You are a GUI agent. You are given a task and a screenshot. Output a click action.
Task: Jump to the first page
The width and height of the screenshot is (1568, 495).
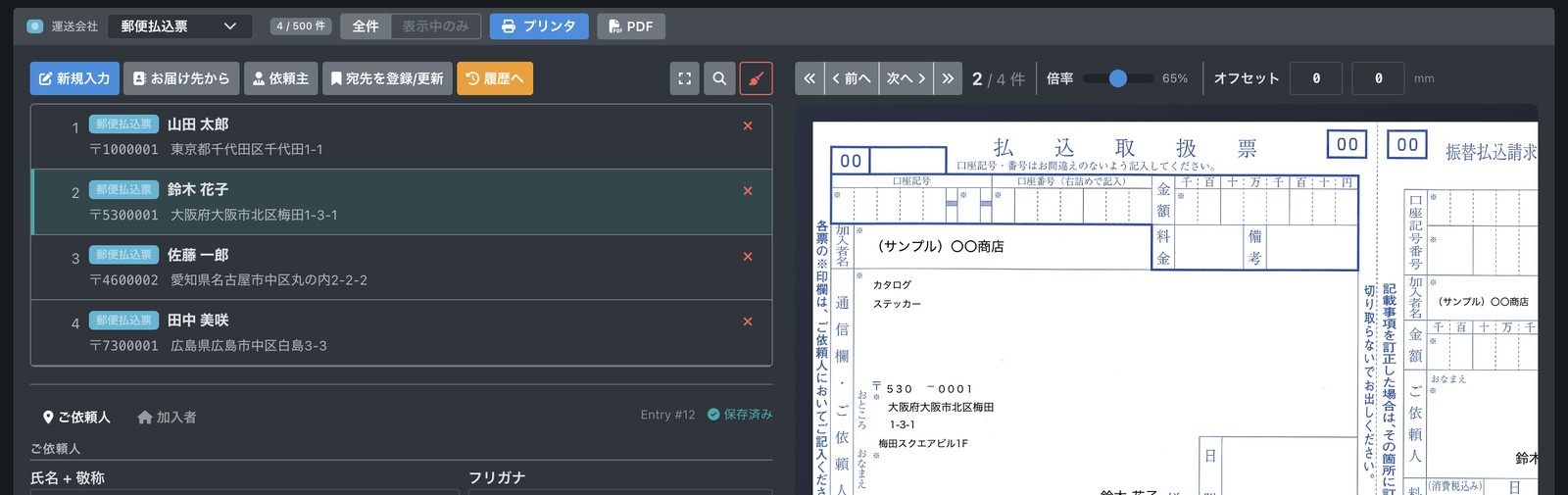pyautogui.click(x=809, y=78)
